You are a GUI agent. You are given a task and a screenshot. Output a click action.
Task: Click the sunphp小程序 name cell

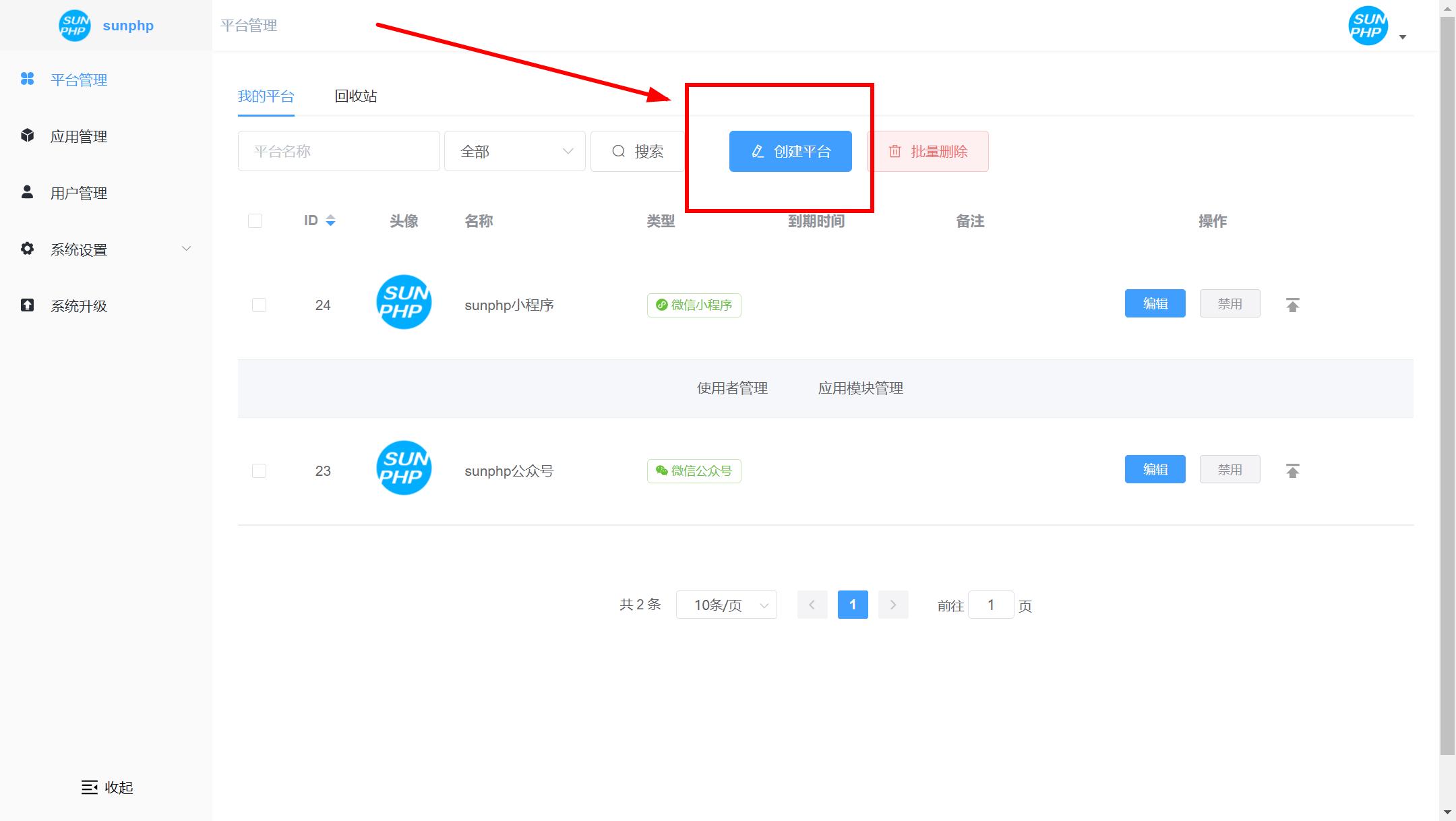click(509, 305)
